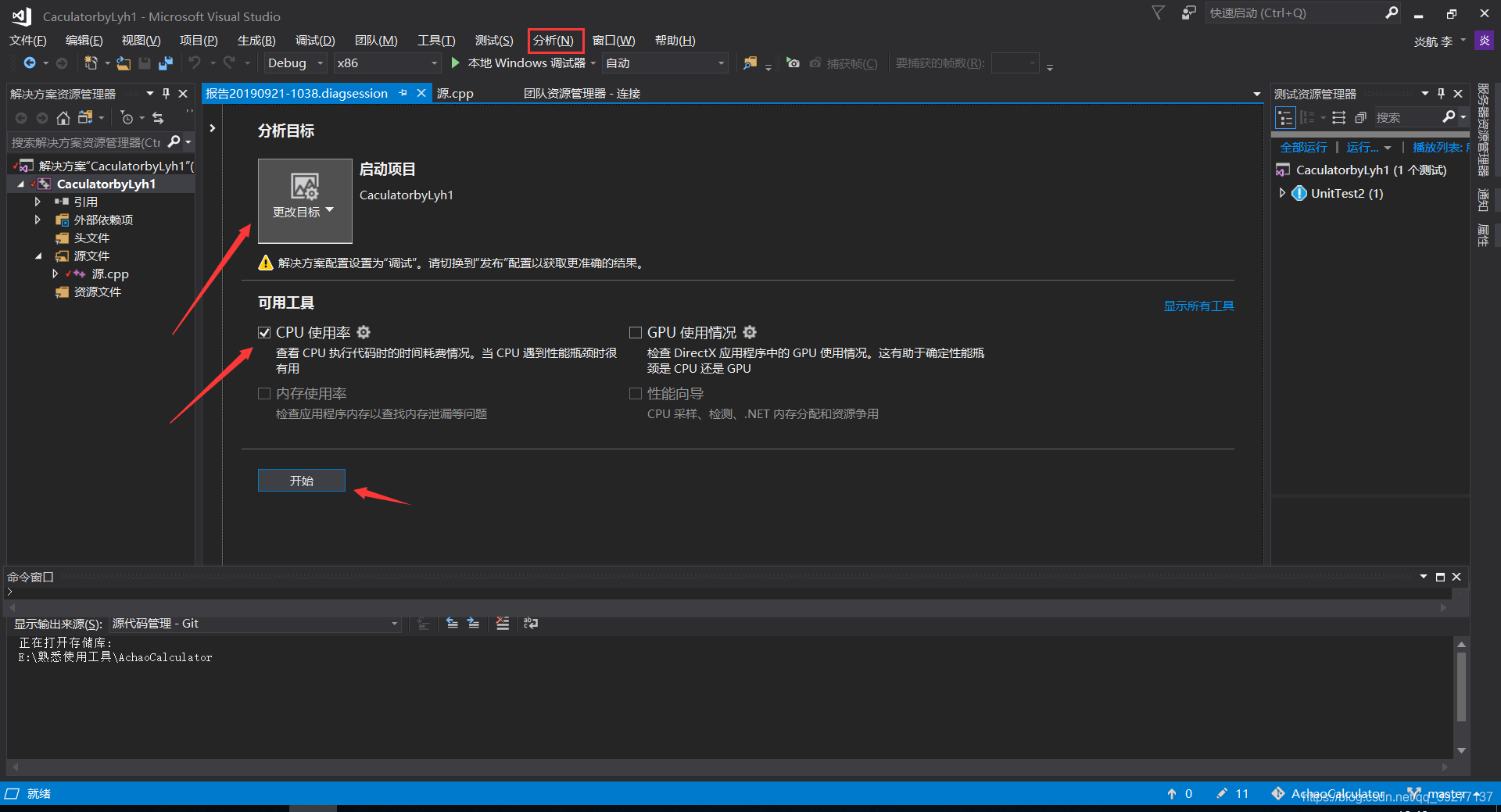Click the collapse-all icon in Test Explorer

point(1360,117)
